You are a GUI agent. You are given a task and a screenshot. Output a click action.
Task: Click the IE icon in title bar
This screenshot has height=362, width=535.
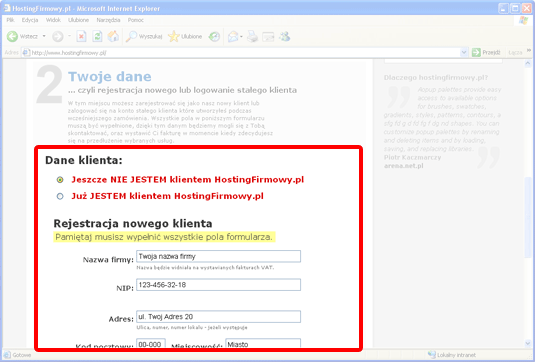coord(6,8)
